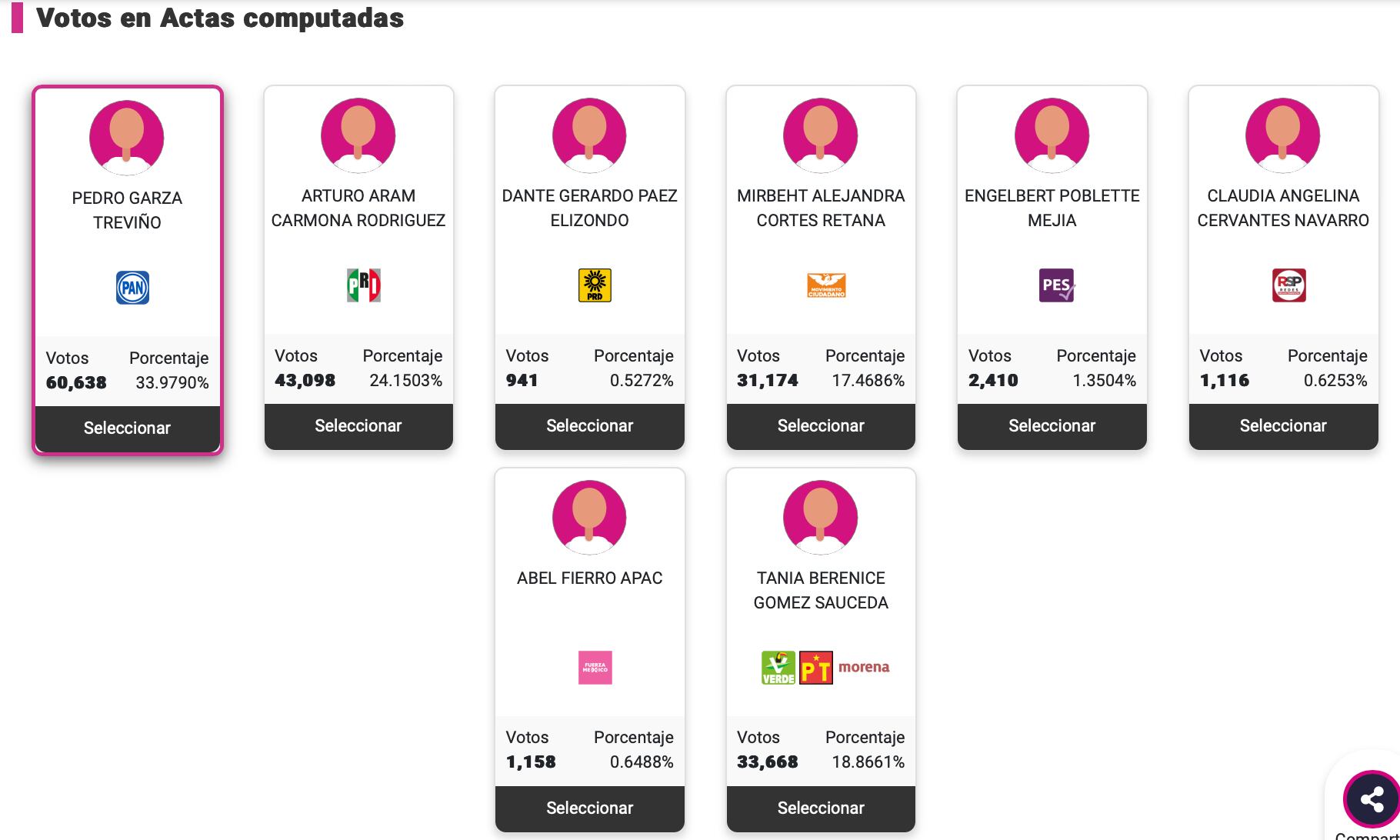
Task: Click the PES party logo
Action: point(1056,285)
